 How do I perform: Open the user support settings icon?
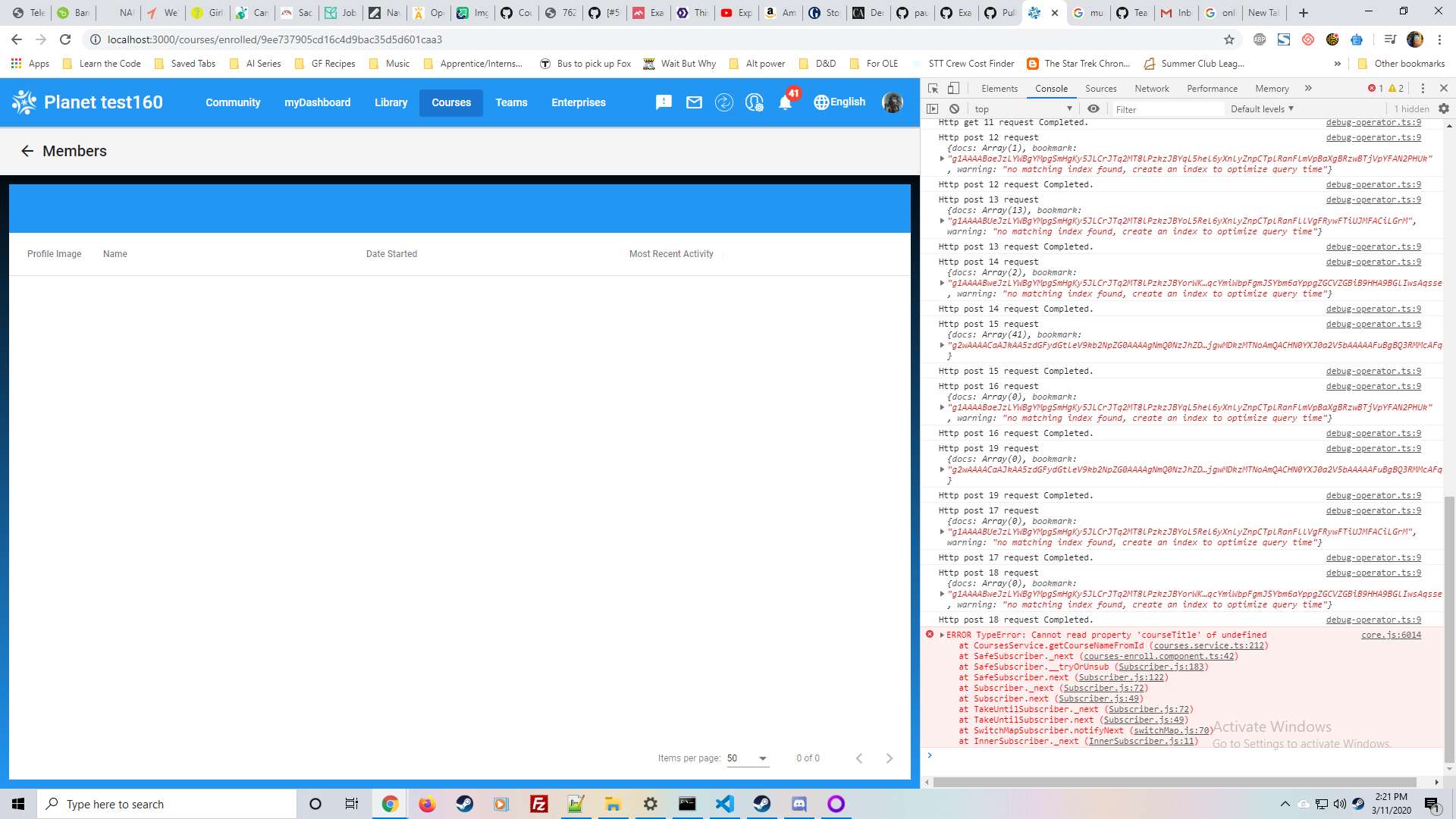click(754, 102)
